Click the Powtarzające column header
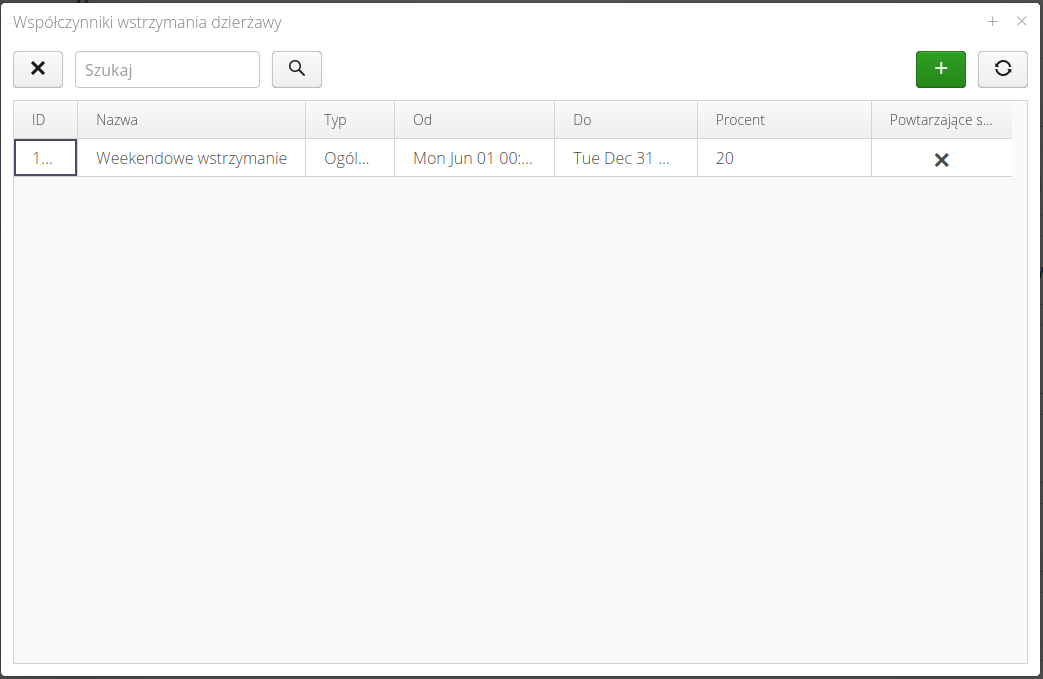The width and height of the screenshot is (1043, 679). click(x=940, y=120)
